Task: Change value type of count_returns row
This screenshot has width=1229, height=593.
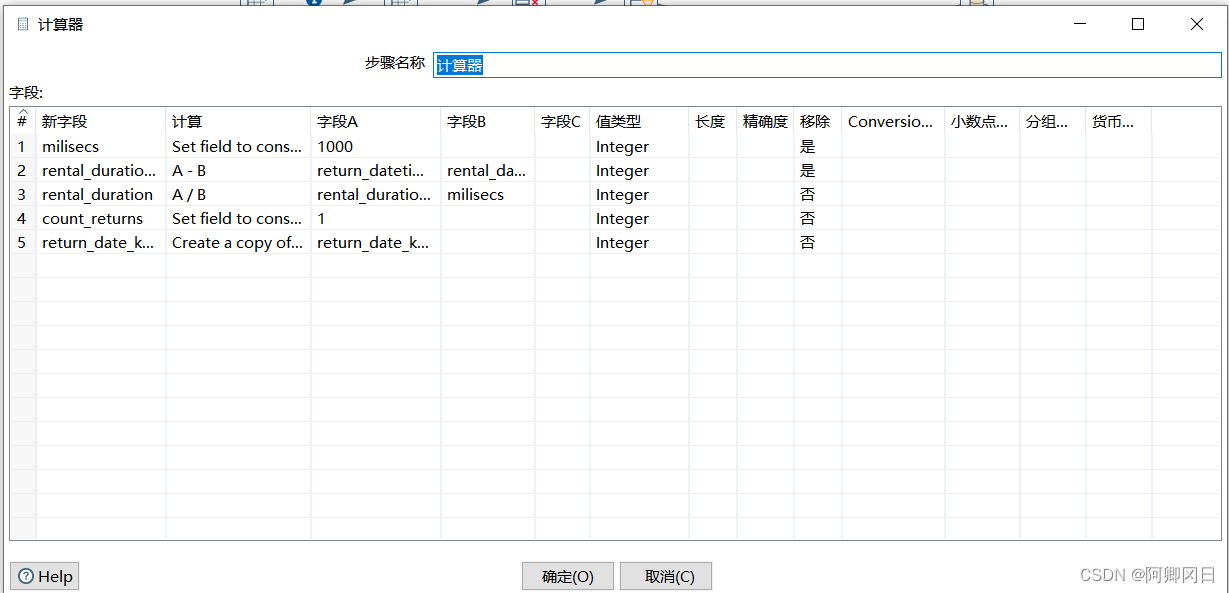Action: coord(638,219)
